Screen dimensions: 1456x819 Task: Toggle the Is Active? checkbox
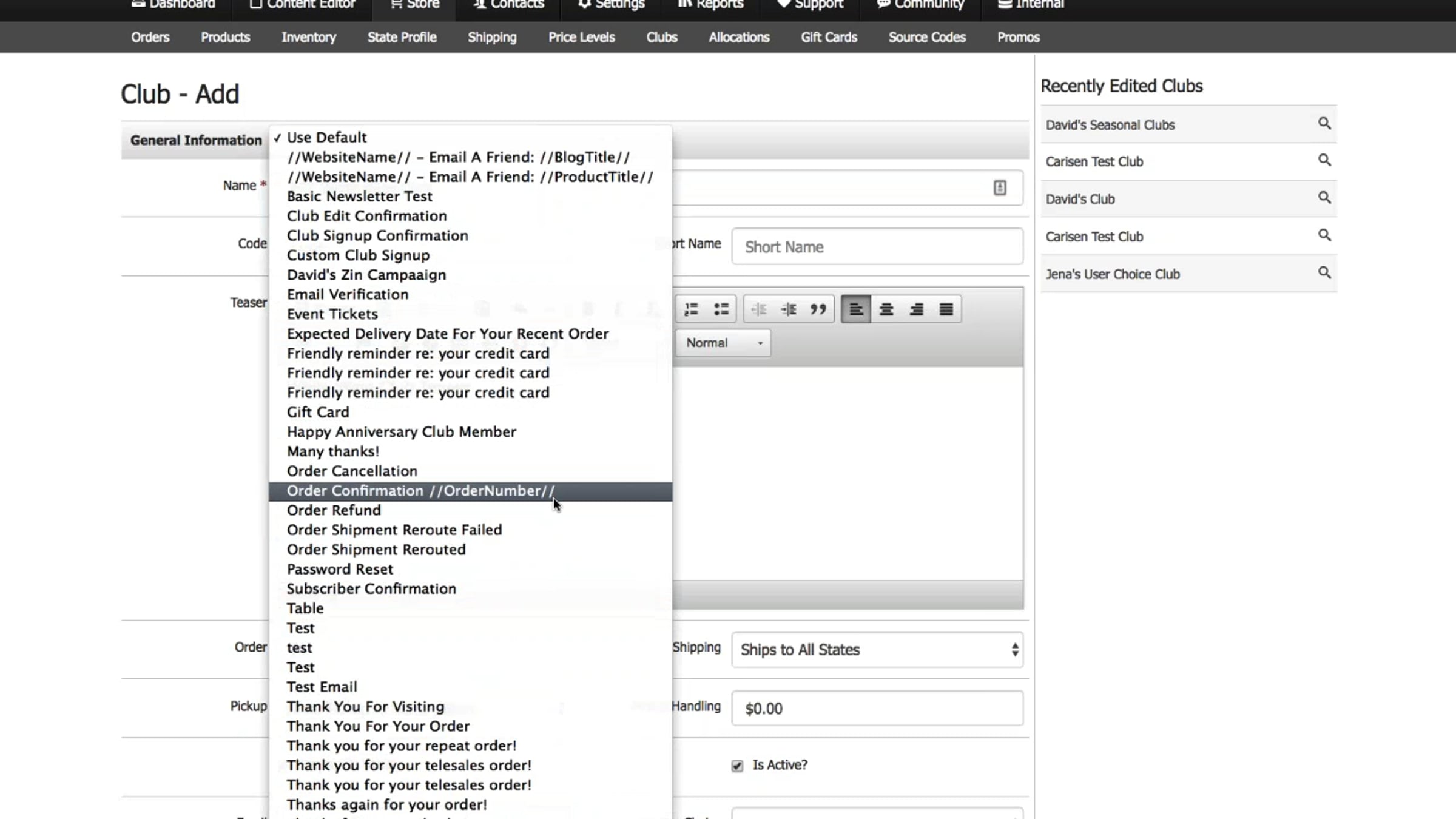(x=737, y=766)
